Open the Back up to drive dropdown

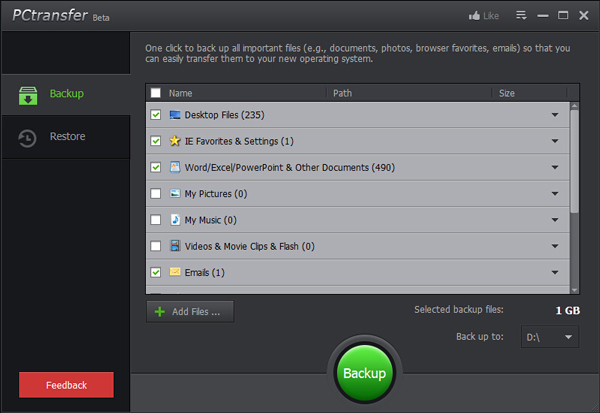coord(550,337)
